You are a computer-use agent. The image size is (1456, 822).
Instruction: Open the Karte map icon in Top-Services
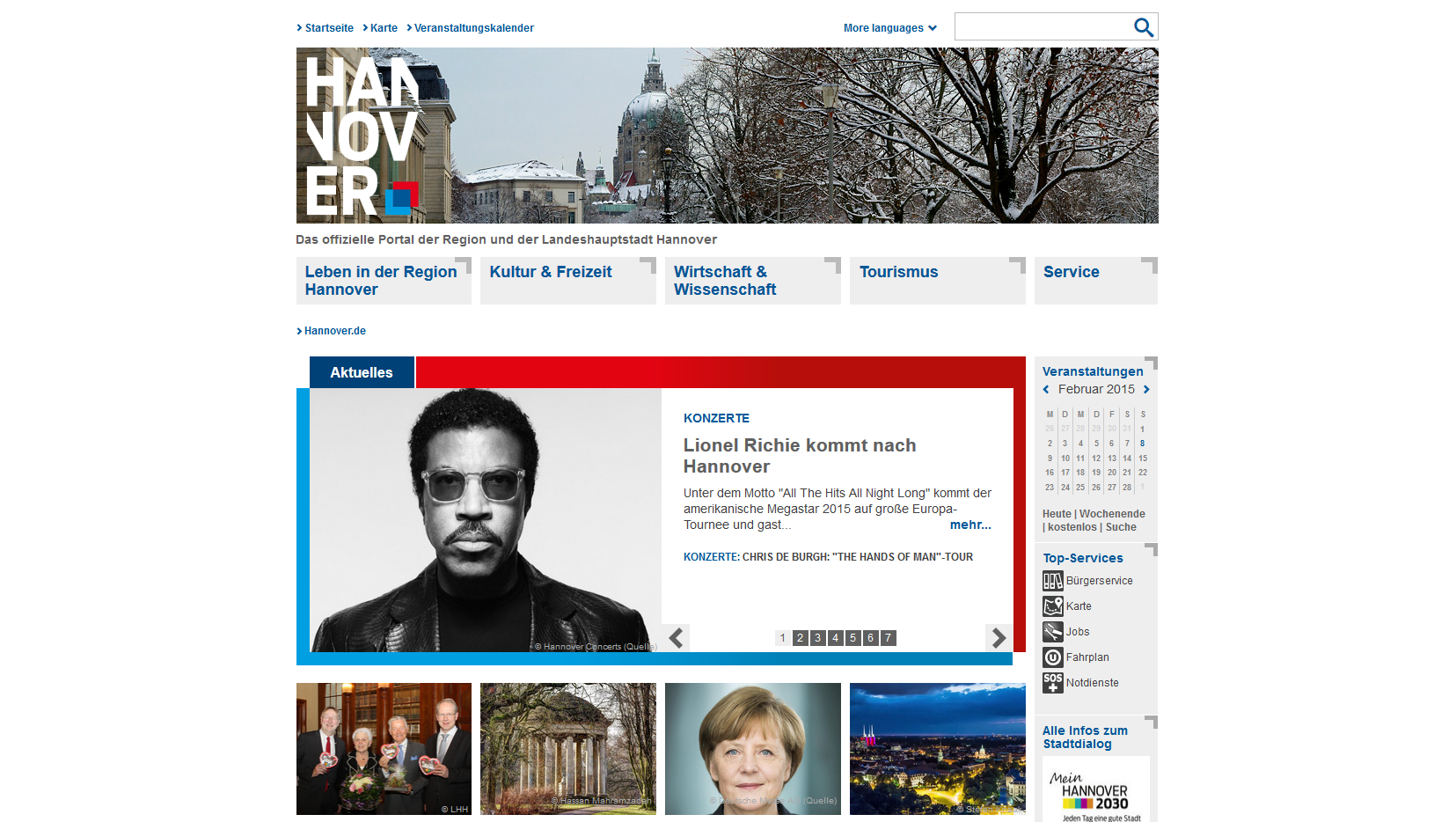click(x=1053, y=606)
